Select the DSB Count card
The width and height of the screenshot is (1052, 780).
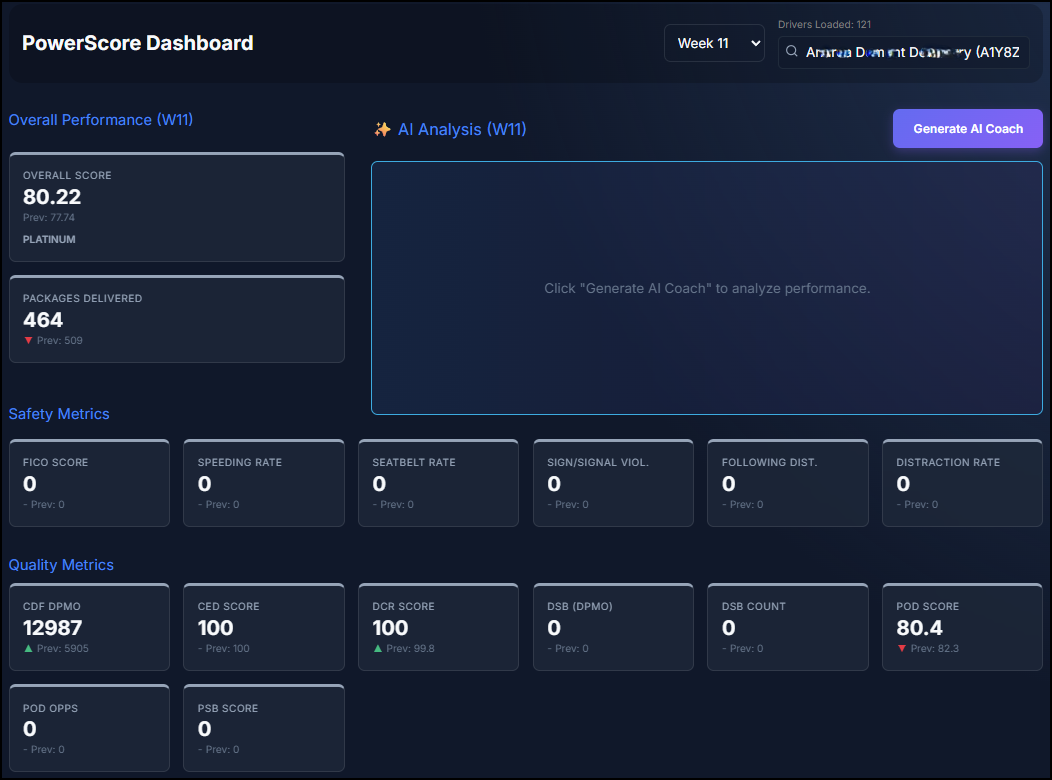click(788, 627)
